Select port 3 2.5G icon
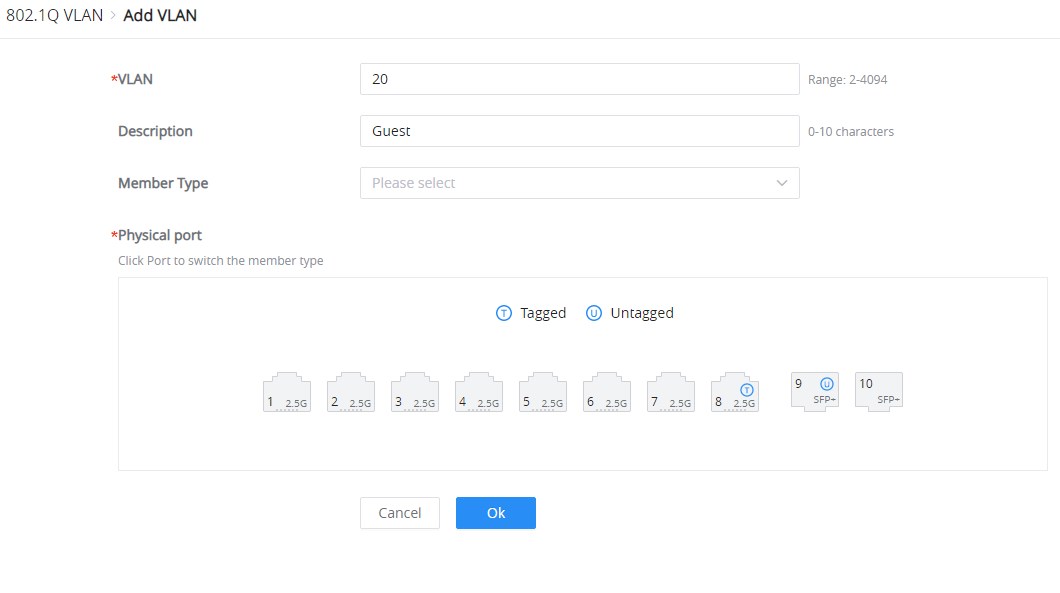 click(414, 392)
